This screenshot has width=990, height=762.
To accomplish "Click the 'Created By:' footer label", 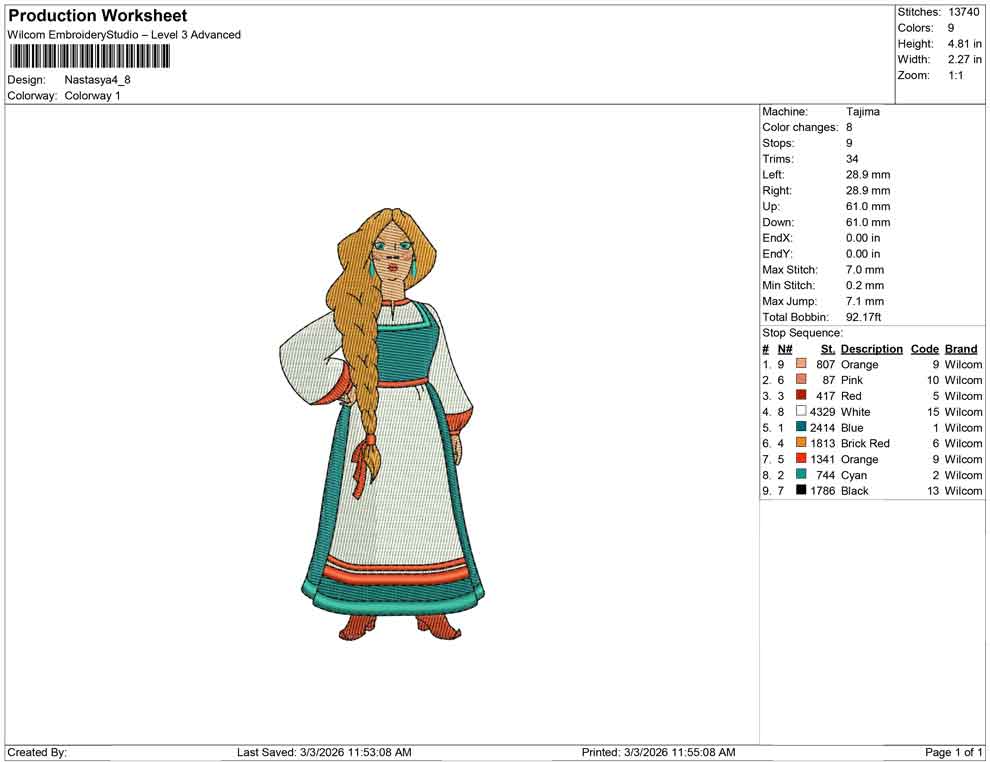I will tap(37, 752).
